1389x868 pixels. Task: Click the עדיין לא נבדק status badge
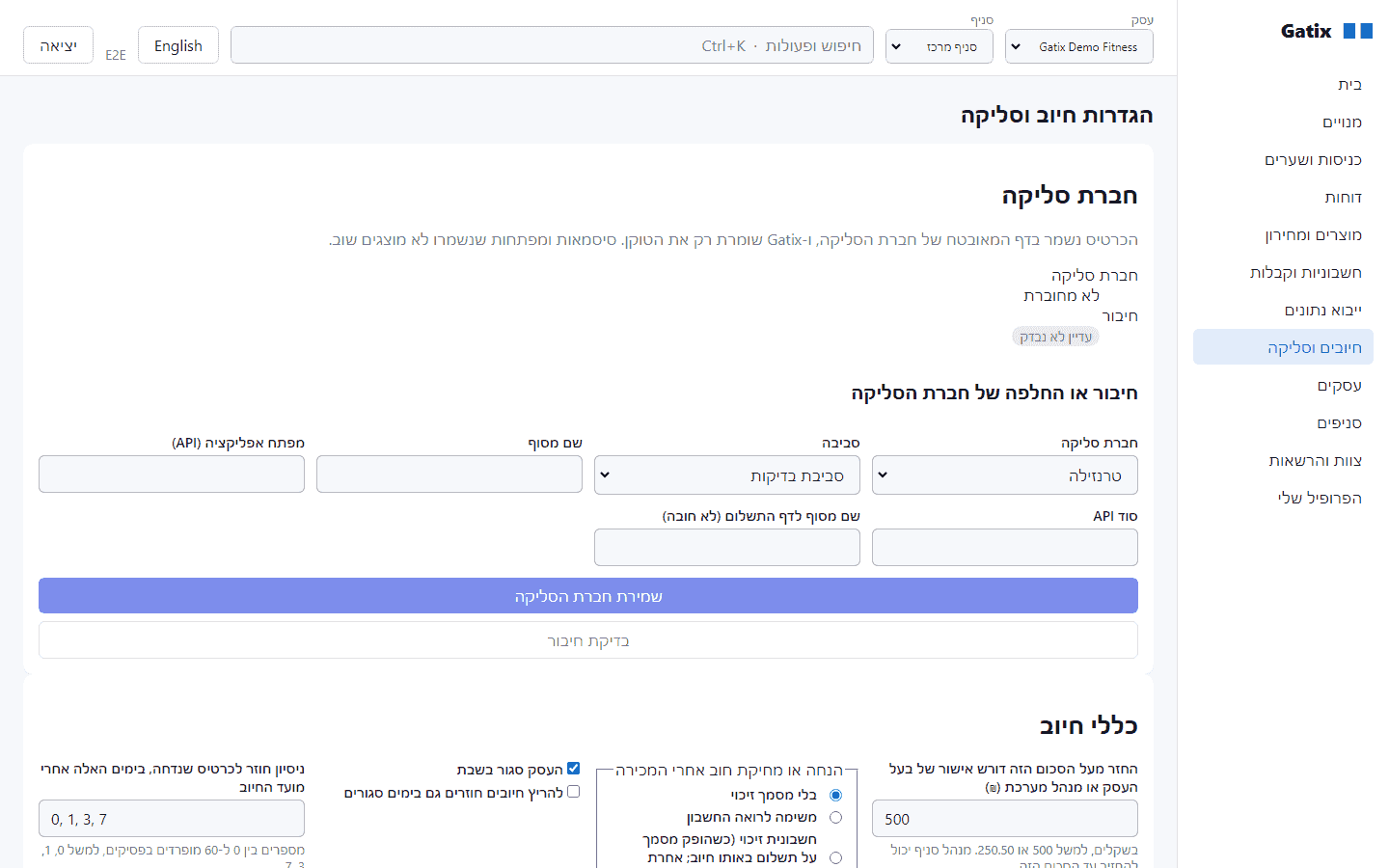(x=1055, y=337)
